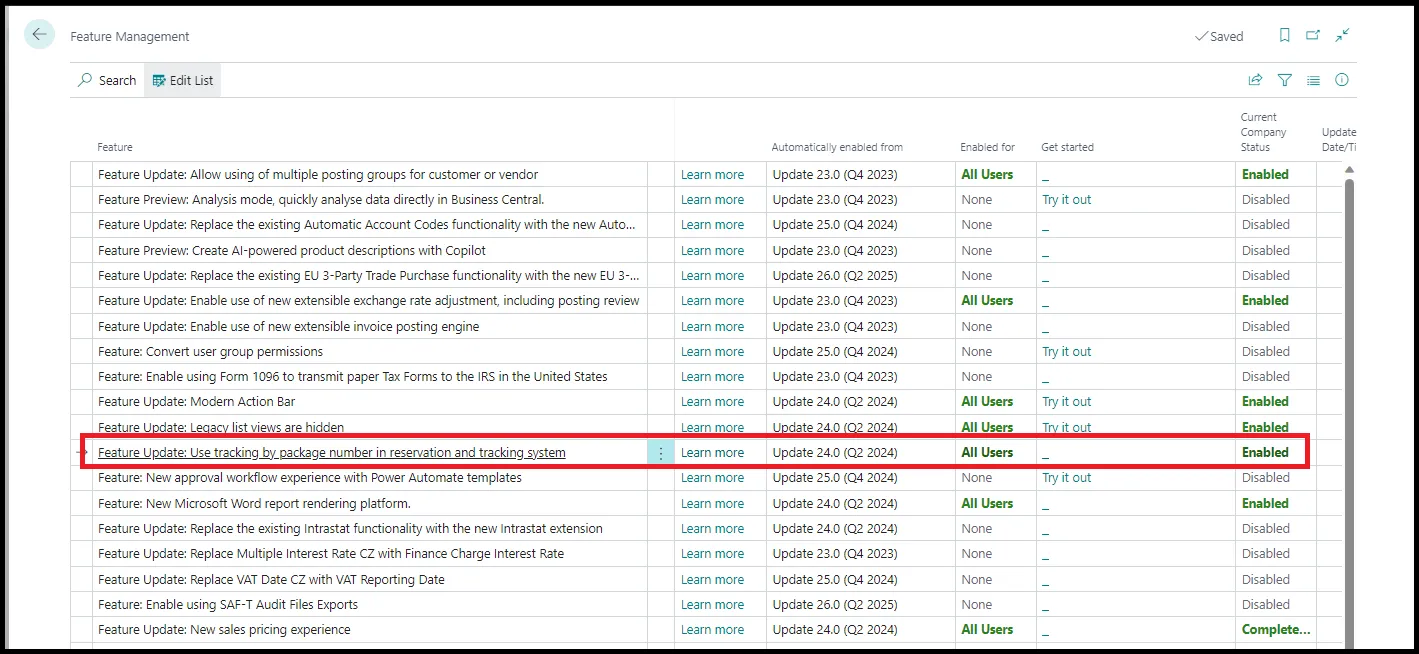Select the extensible exchange rate adjustment feature row

click(x=369, y=301)
